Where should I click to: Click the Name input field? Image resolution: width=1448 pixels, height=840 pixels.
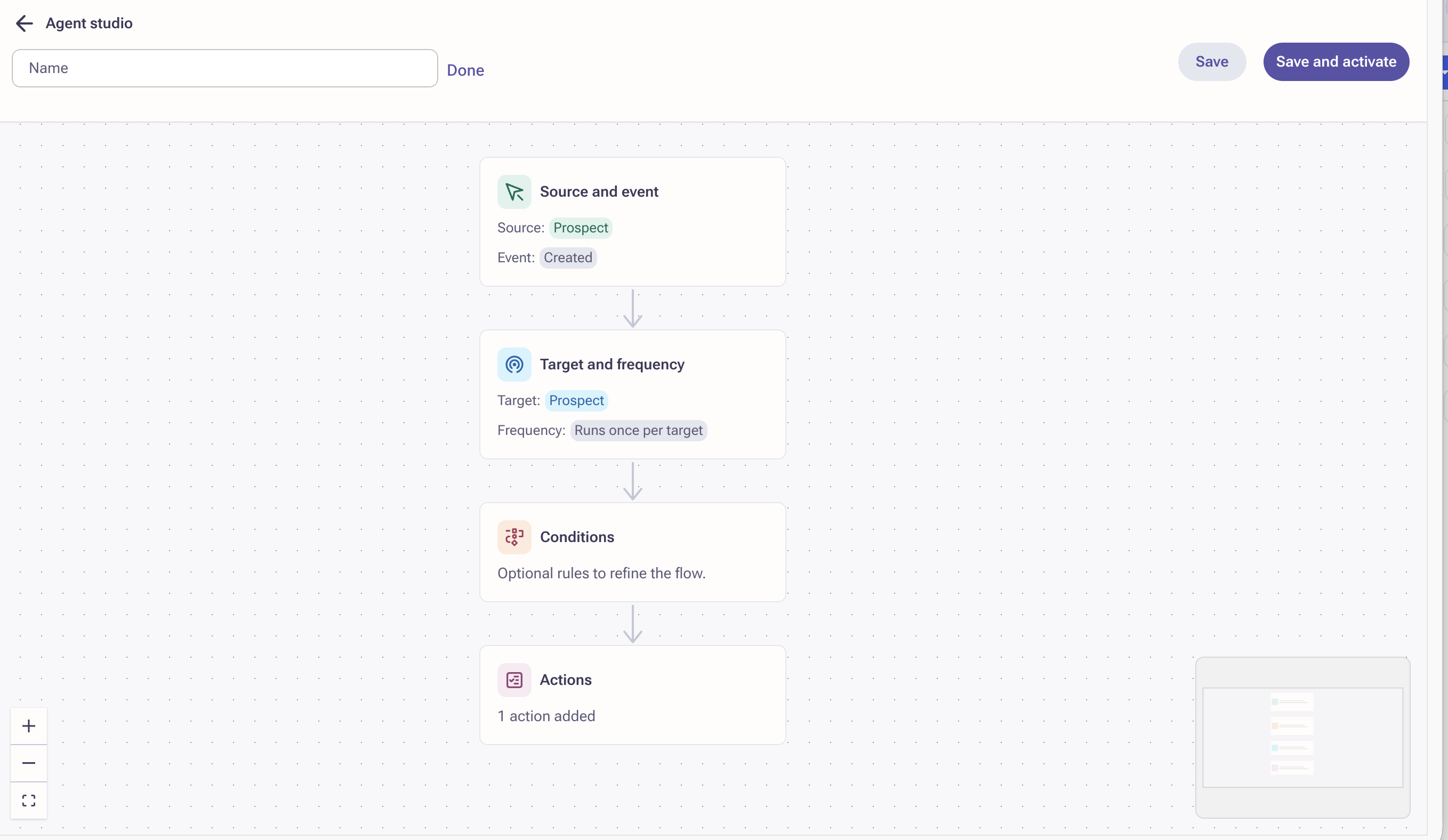pos(224,68)
